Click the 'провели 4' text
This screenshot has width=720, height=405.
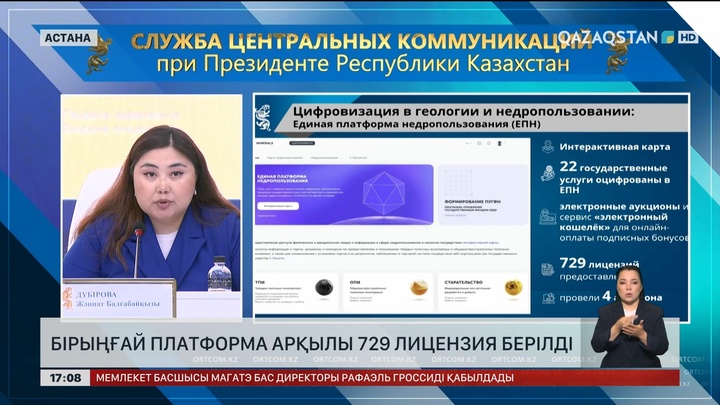pos(585,297)
